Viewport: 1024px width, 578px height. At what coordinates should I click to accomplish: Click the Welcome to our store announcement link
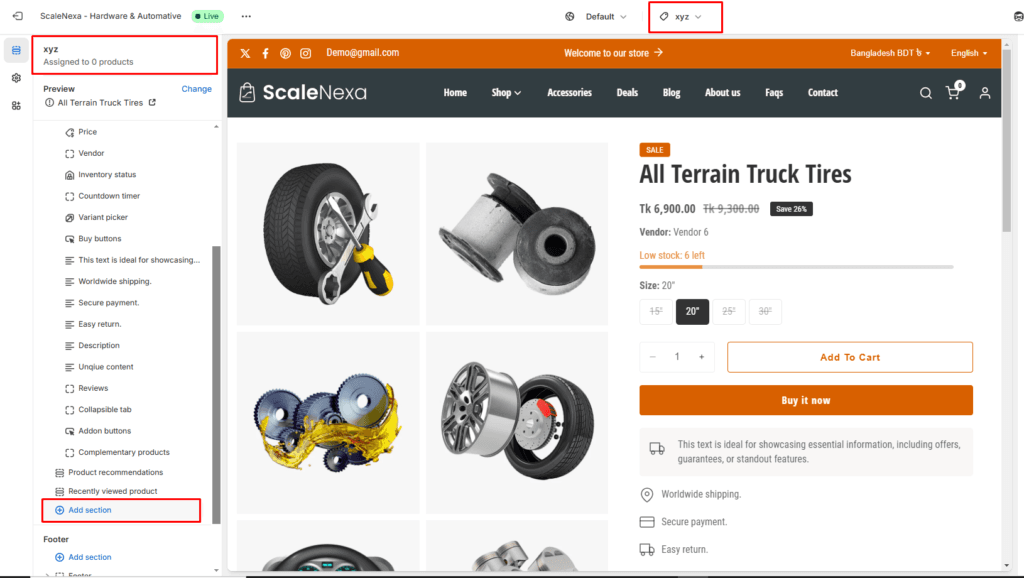pyautogui.click(x=614, y=53)
